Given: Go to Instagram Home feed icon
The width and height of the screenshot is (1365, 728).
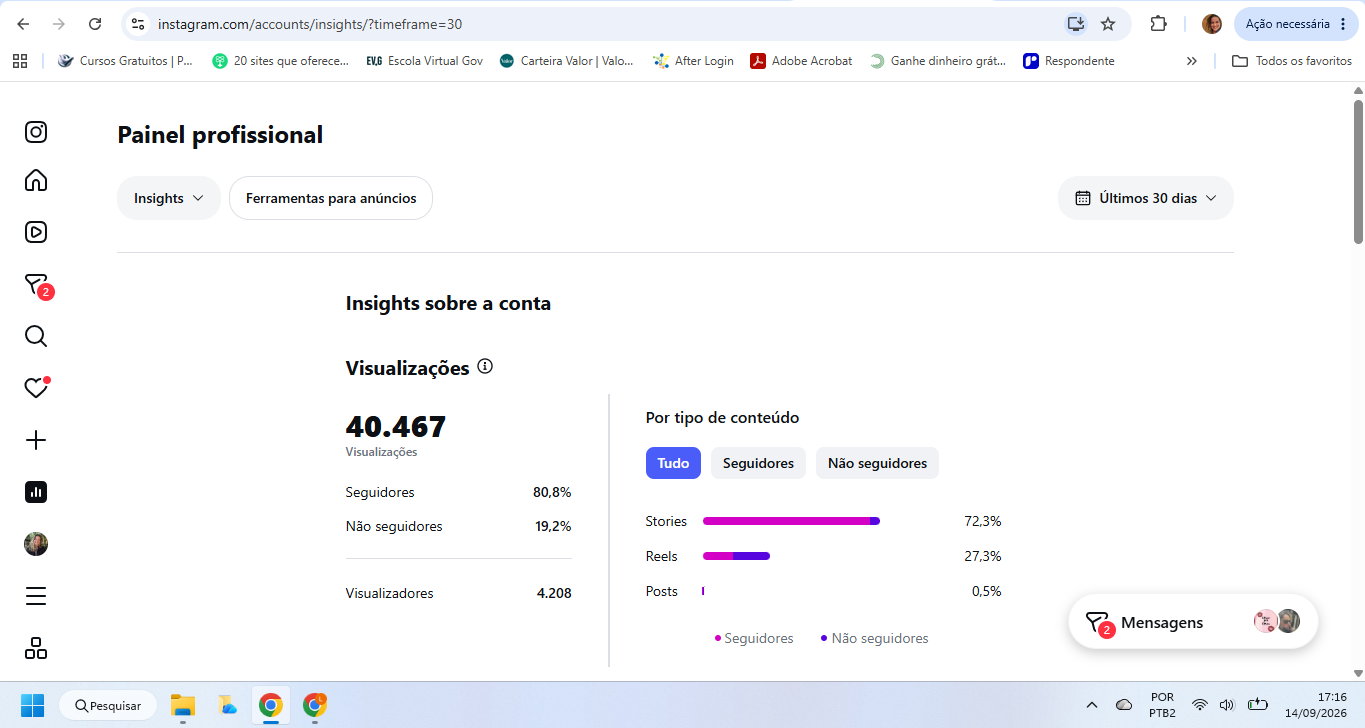Looking at the screenshot, I should click(36, 180).
